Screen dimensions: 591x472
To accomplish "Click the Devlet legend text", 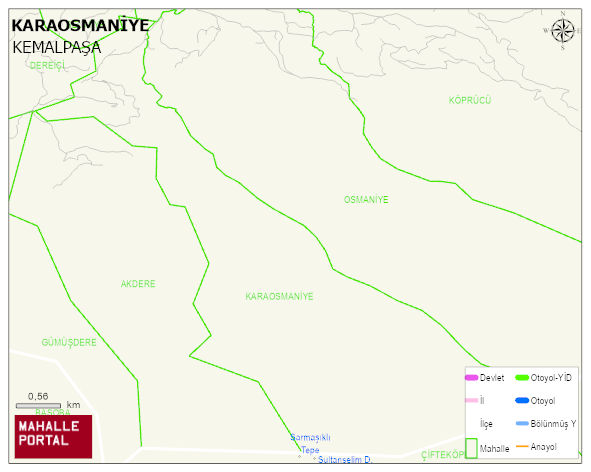I will 492,378.
